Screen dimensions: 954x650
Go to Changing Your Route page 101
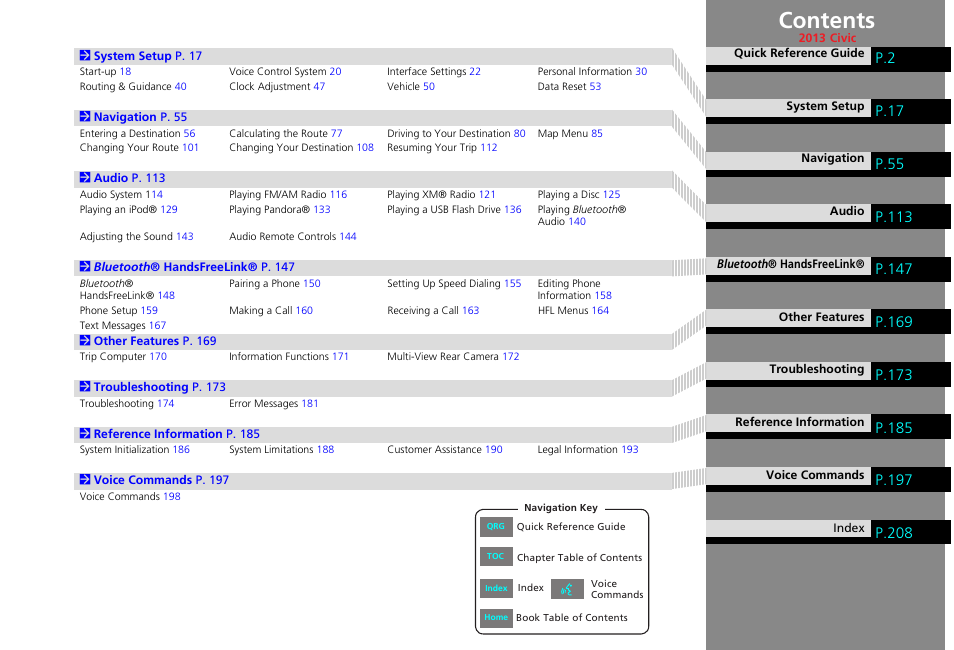pos(139,147)
